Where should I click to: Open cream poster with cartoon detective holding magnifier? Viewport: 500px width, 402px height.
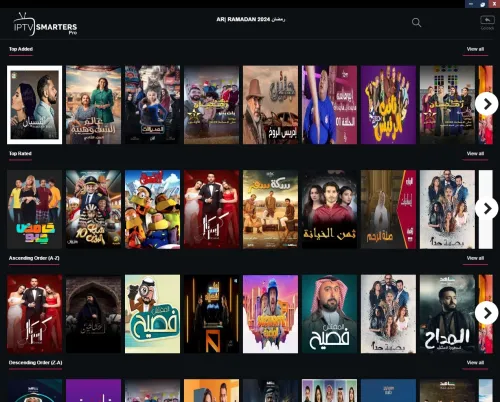point(153,314)
